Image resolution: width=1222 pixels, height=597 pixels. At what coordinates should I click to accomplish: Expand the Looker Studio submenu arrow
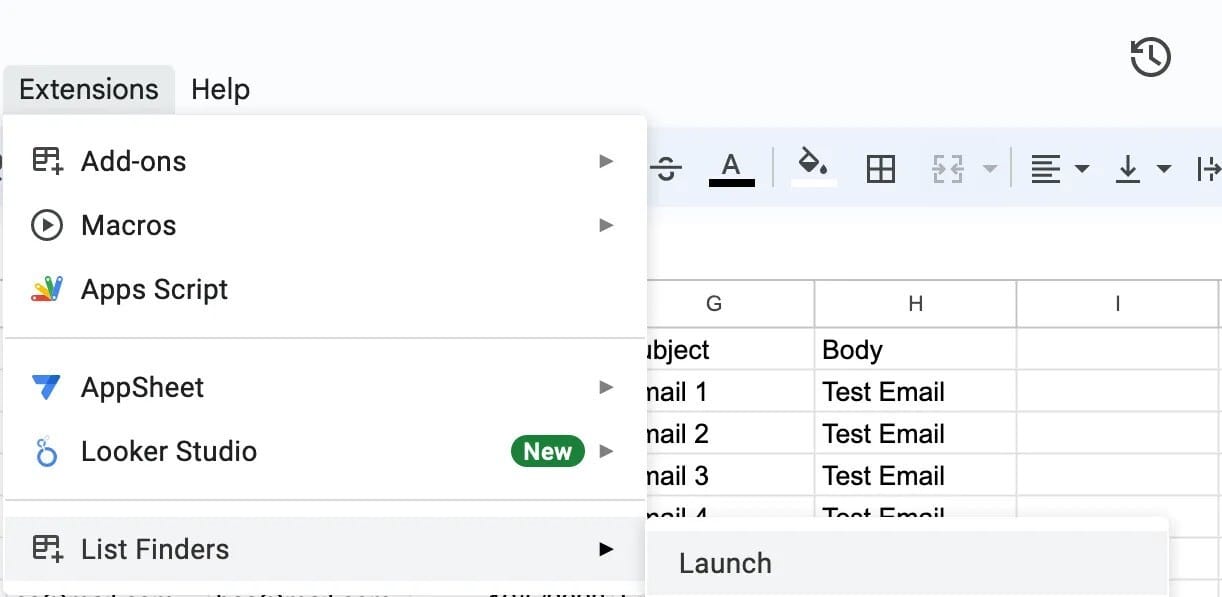[606, 451]
